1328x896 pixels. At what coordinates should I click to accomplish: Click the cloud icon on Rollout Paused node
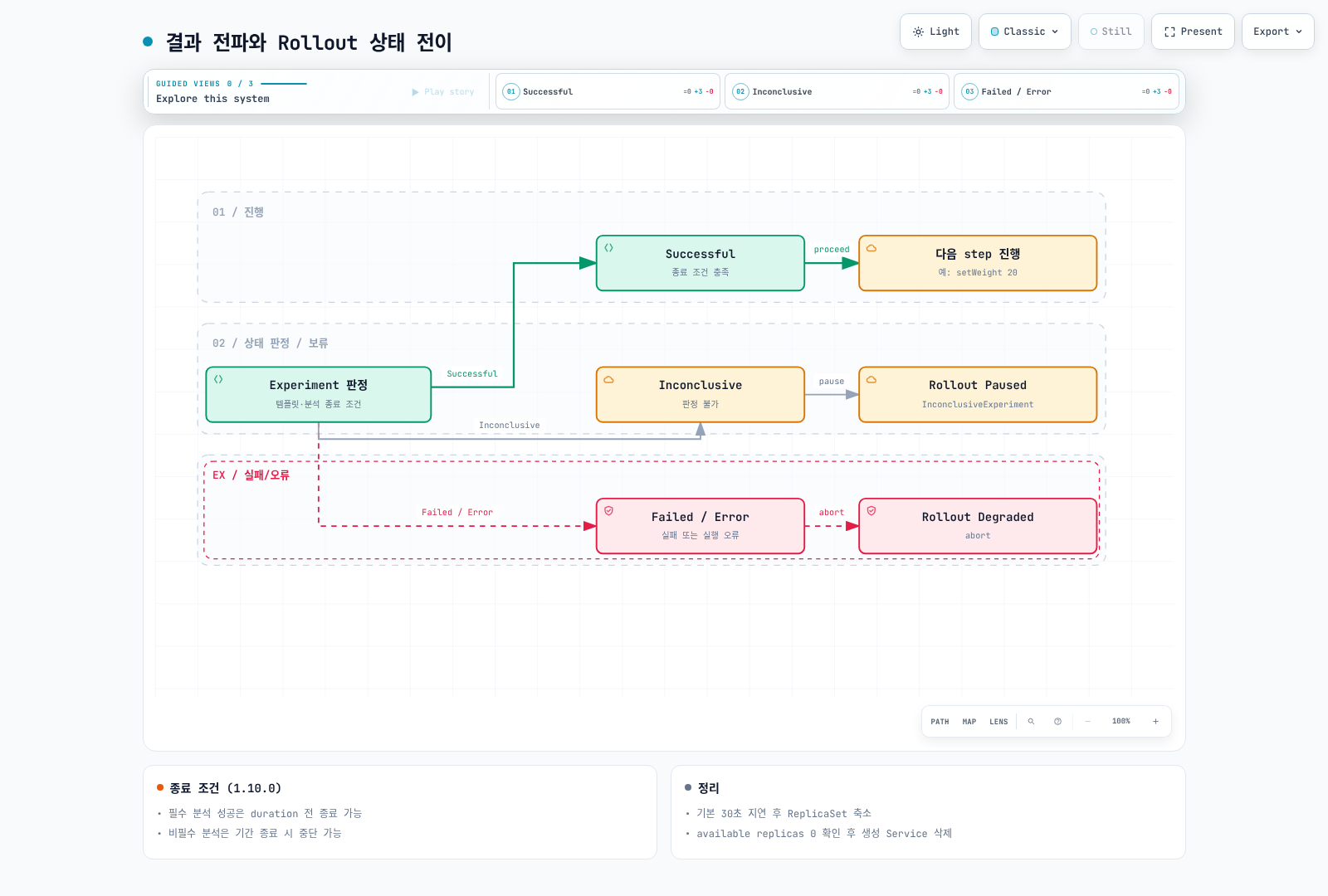[871, 380]
